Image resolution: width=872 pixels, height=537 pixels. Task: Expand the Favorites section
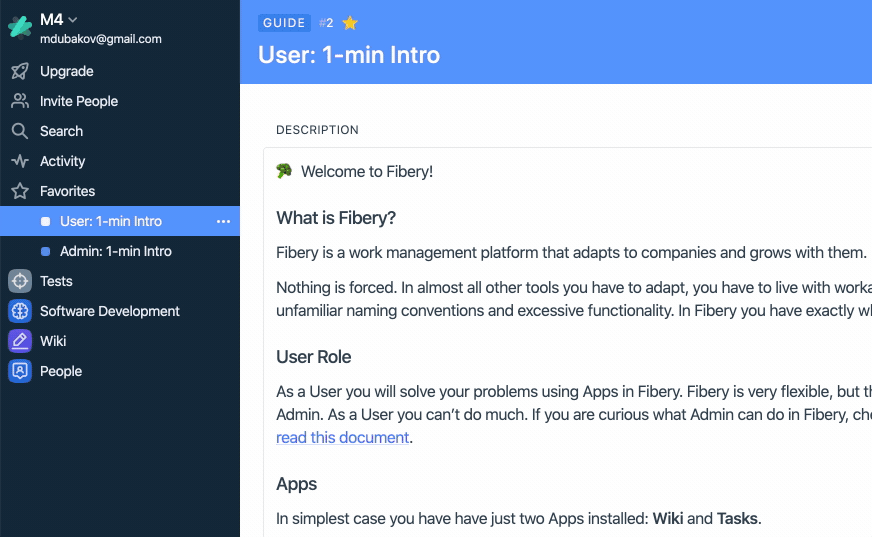click(x=67, y=191)
